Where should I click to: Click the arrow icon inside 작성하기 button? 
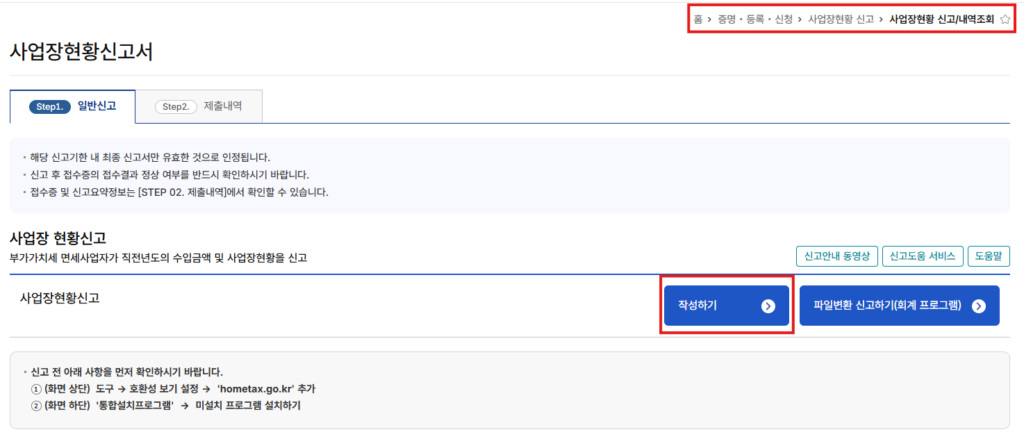tap(768, 306)
